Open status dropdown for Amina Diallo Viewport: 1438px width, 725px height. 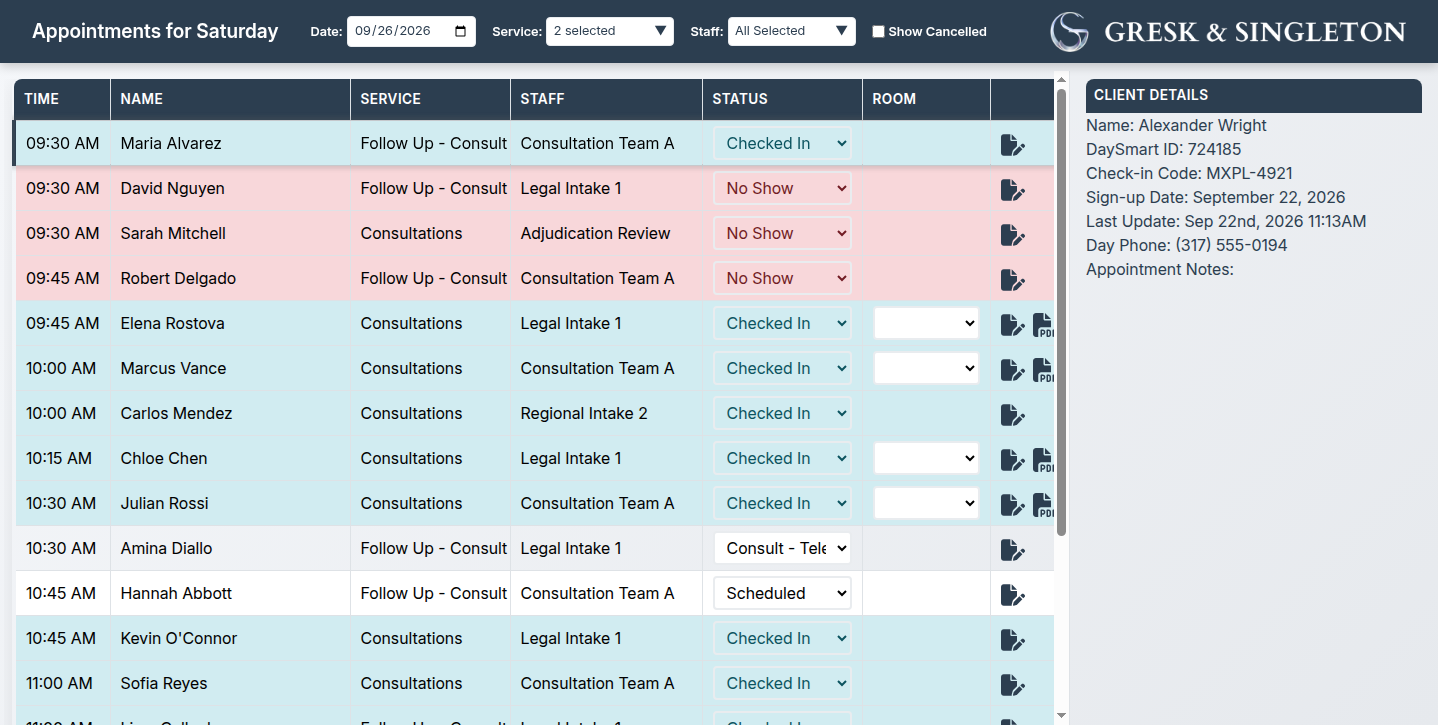tap(782, 548)
